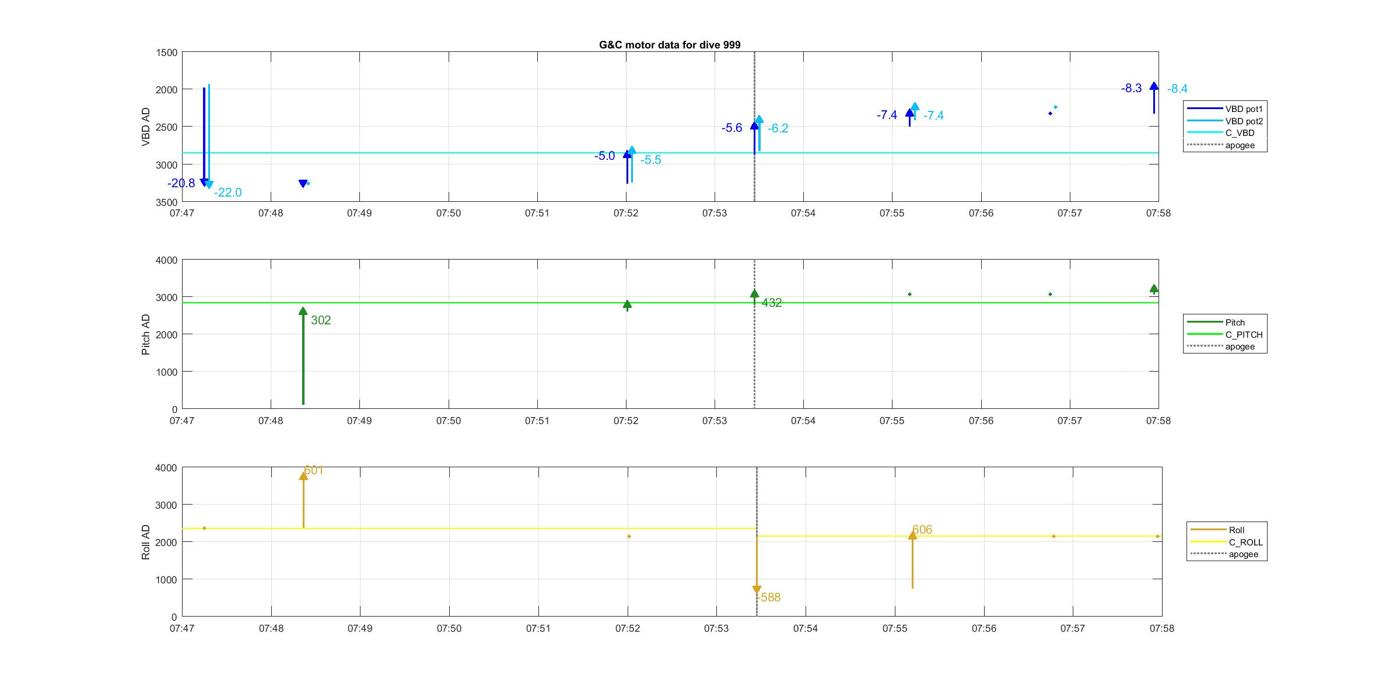Click the cyan C_VBD horizontal line
The width and height of the screenshot is (1400, 693).
tap(670, 153)
